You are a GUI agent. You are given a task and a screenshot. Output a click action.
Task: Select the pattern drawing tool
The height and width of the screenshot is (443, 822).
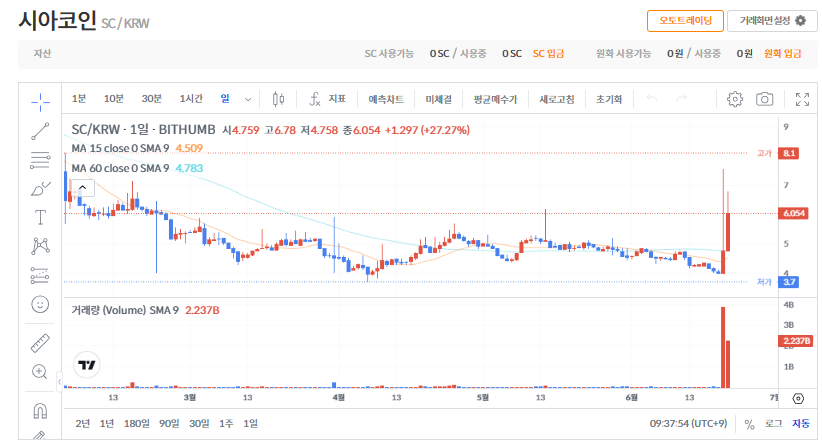pos(40,246)
